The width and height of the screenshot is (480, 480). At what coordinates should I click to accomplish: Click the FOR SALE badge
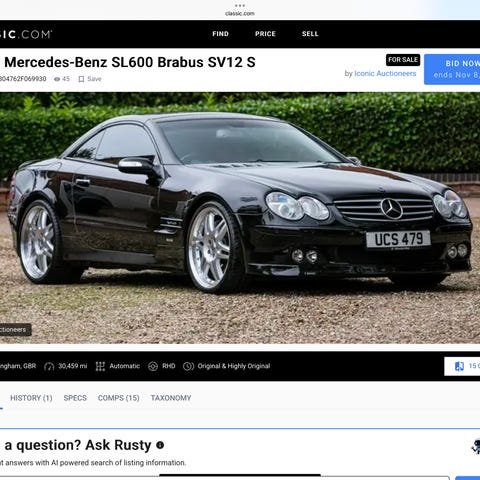pos(403,60)
